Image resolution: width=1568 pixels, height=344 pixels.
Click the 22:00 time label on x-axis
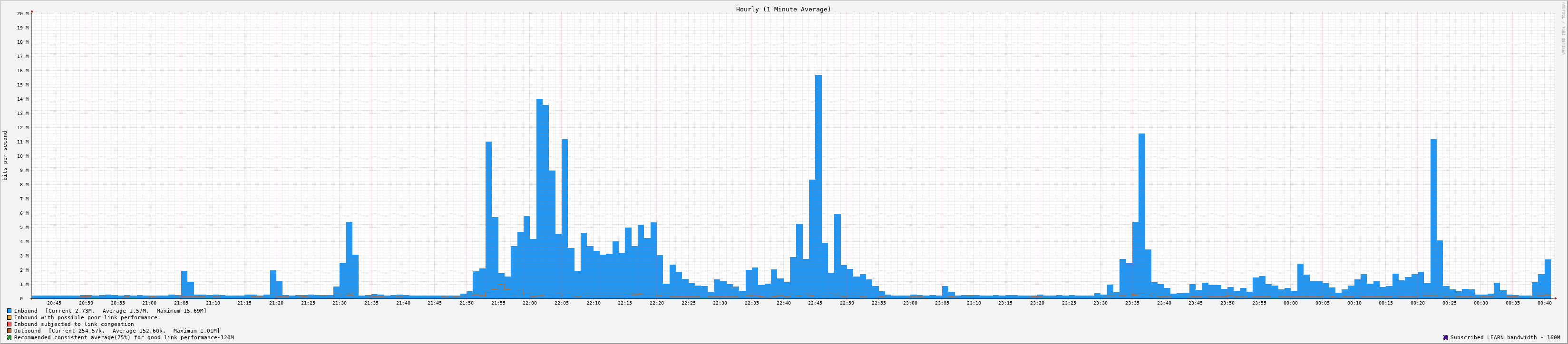(x=530, y=303)
